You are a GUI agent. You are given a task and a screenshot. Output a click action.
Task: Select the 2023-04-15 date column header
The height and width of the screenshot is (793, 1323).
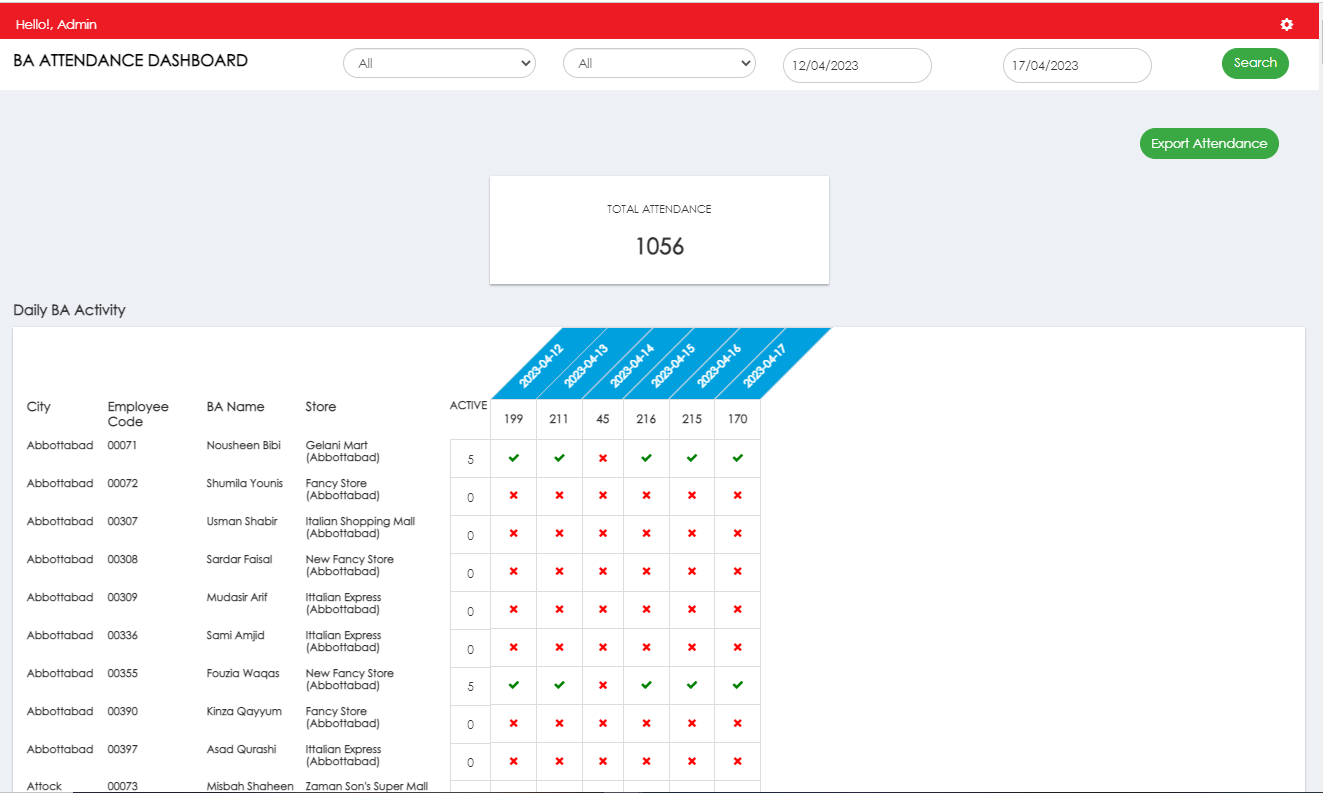(x=673, y=366)
